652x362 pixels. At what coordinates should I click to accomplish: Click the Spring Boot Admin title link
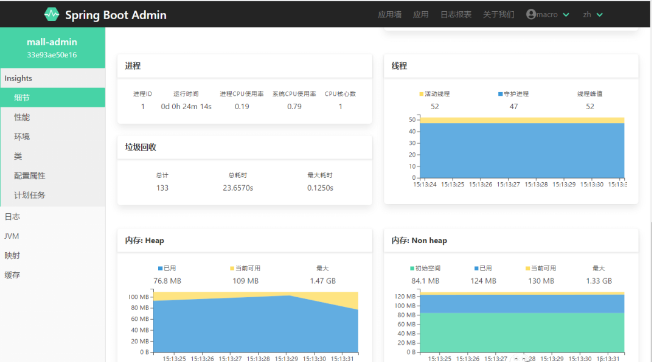(116, 15)
